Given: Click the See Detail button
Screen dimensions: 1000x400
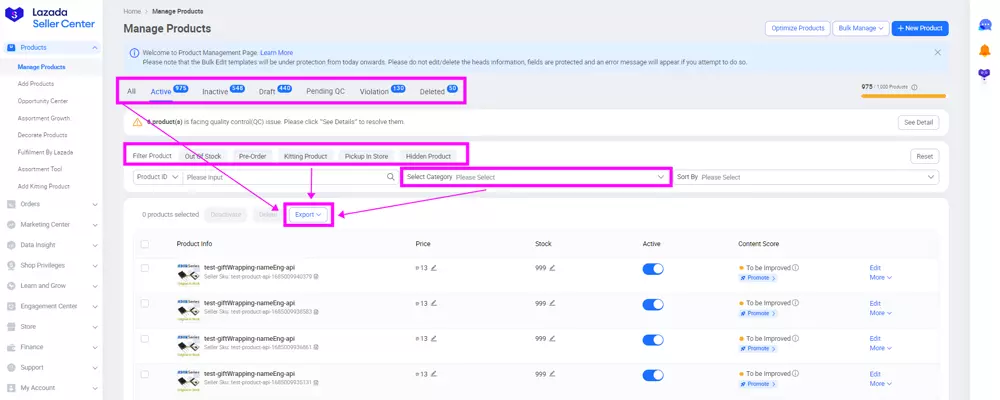Looking at the screenshot, I should 918,122.
